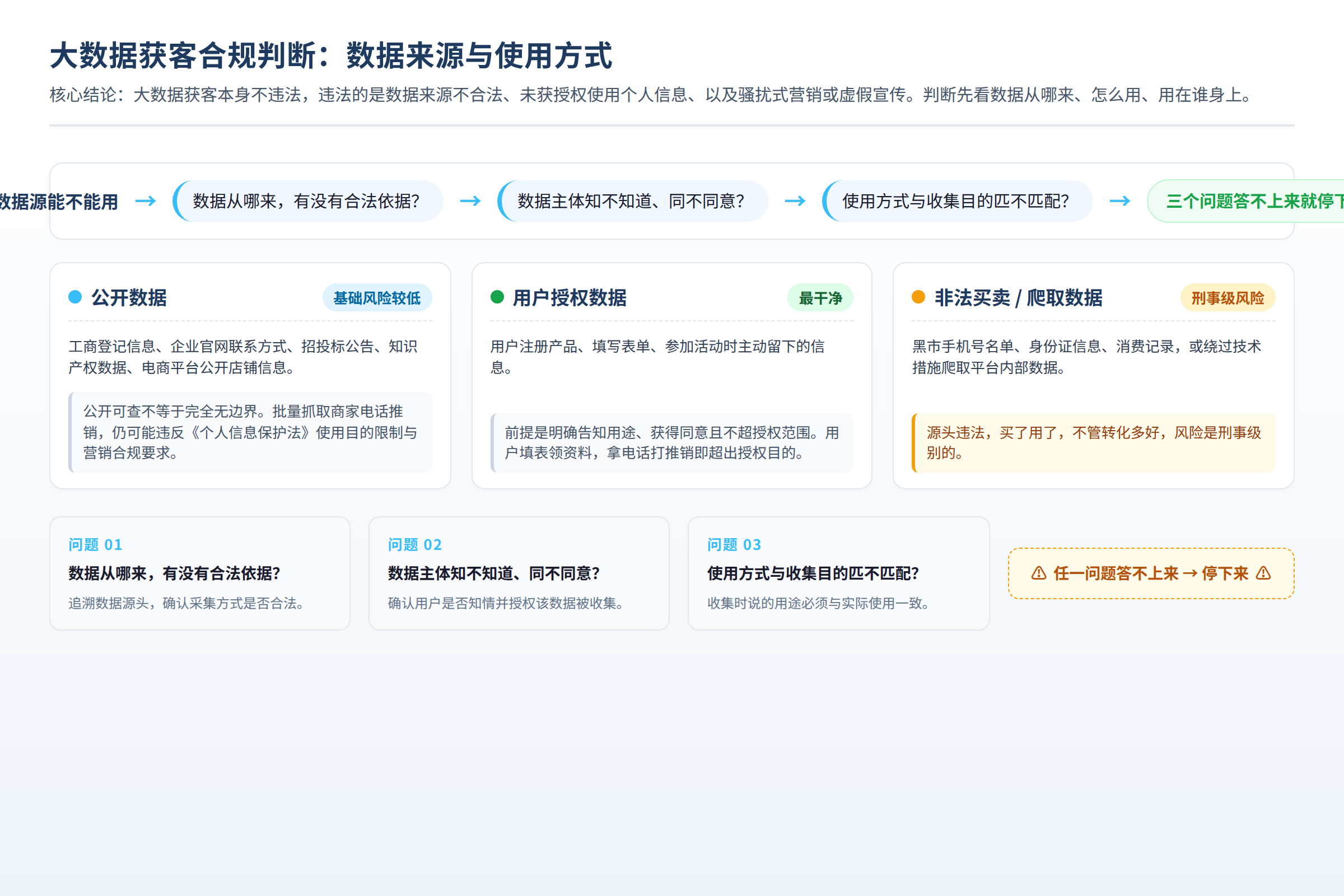Click the 核心结论 subtitle text
Image resolution: width=1344 pixels, height=896 pixels.
pyautogui.click(x=652, y=95)
